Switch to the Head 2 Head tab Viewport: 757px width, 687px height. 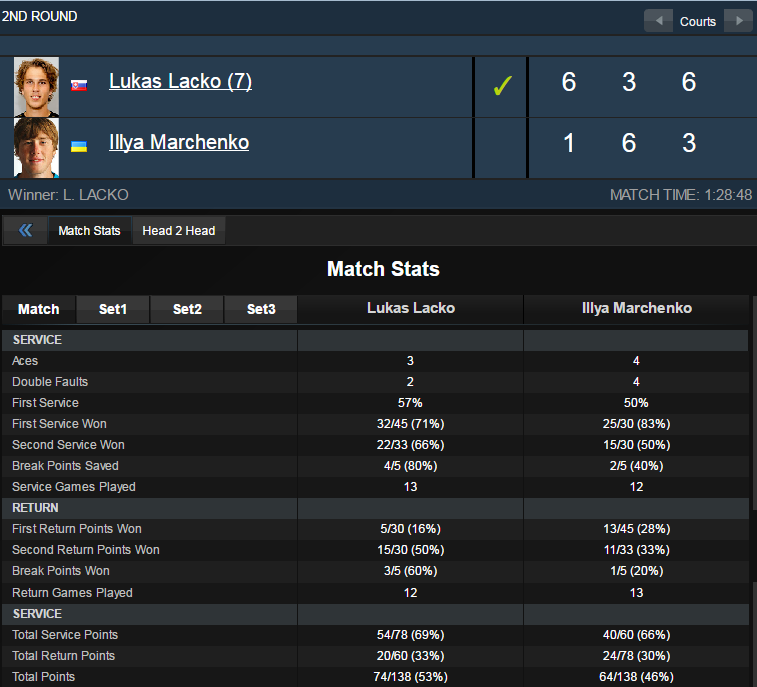(x=179, y=231)
